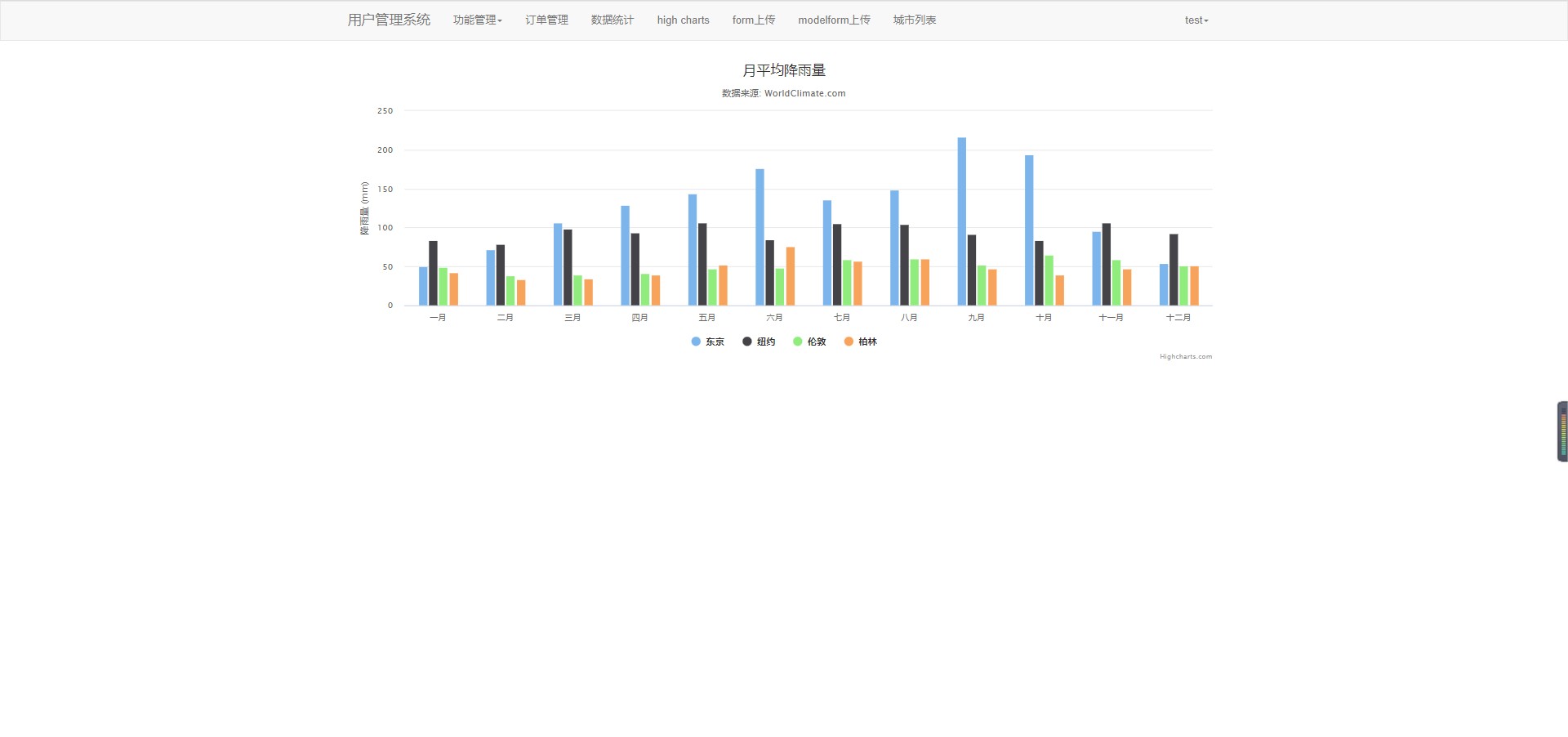Open the 数据统计 menu item
This screenshot has height=737, width=1568.
(x=611, y=20)
